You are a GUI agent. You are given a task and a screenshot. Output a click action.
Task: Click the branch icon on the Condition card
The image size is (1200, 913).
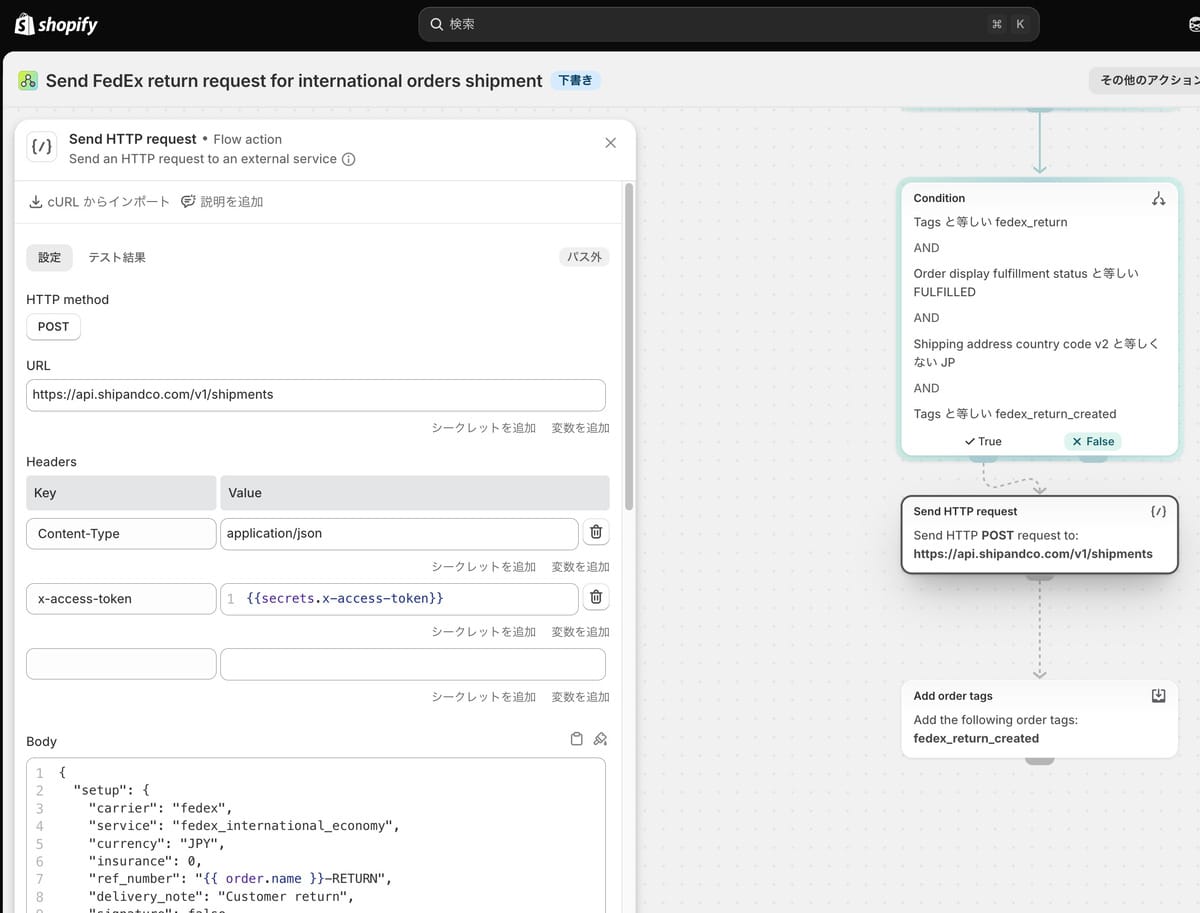coord(1158,198)
